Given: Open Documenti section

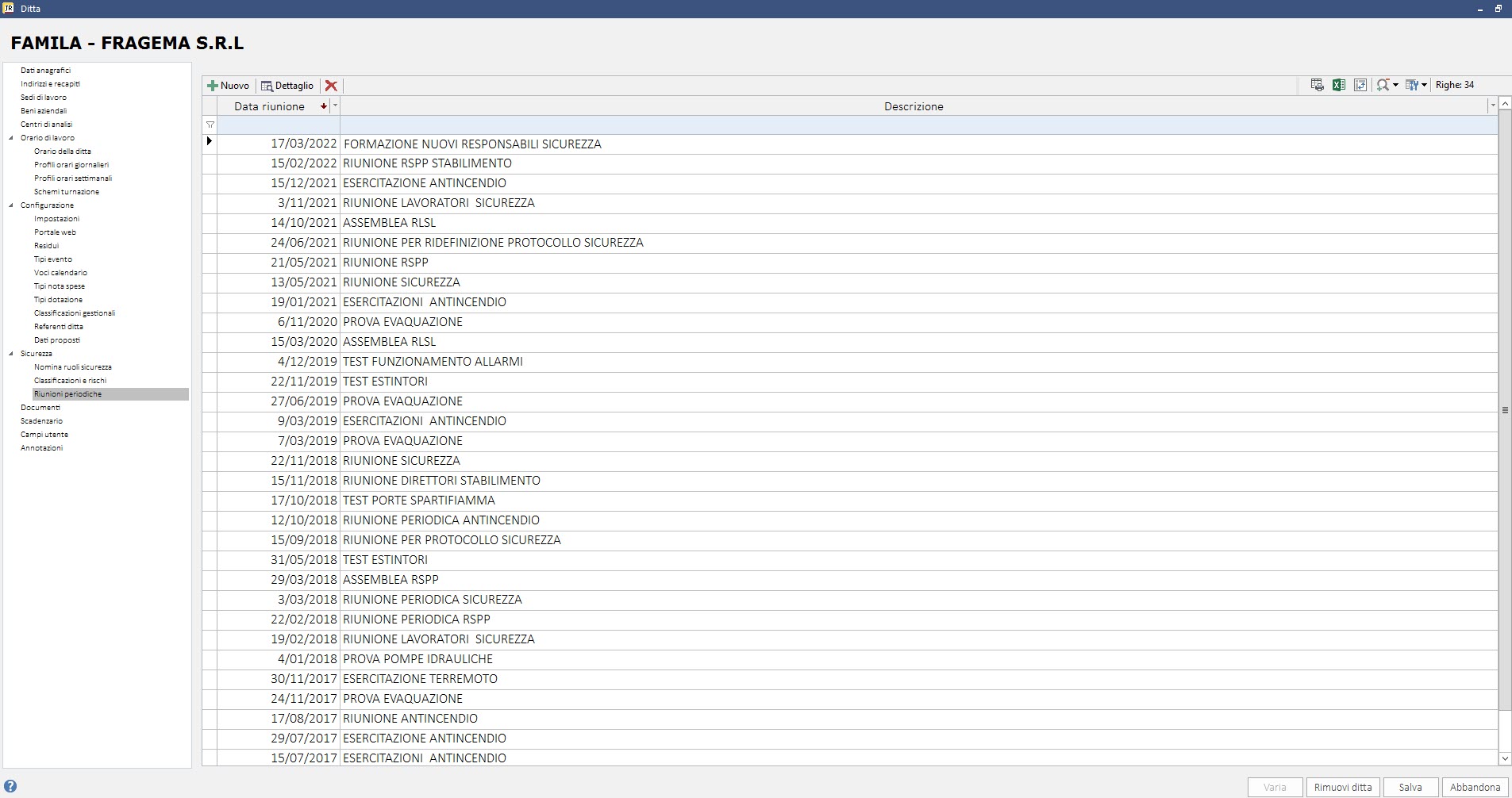Looking at the screenshot, I should (40, 408).
